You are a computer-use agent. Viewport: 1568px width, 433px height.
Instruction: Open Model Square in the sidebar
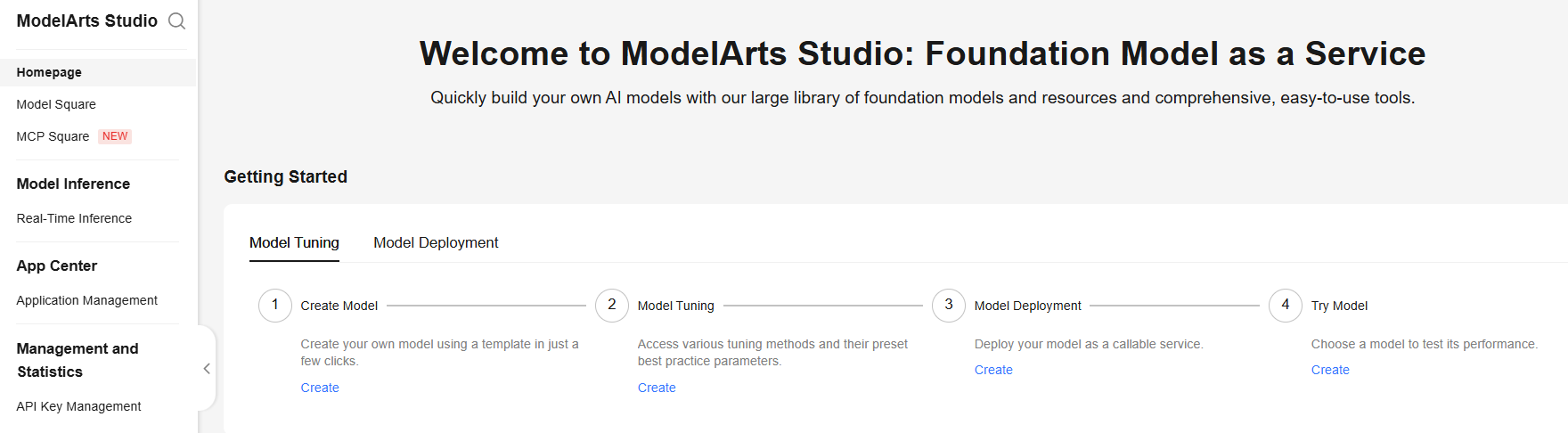pyautogui.click(x=56, y=104)
